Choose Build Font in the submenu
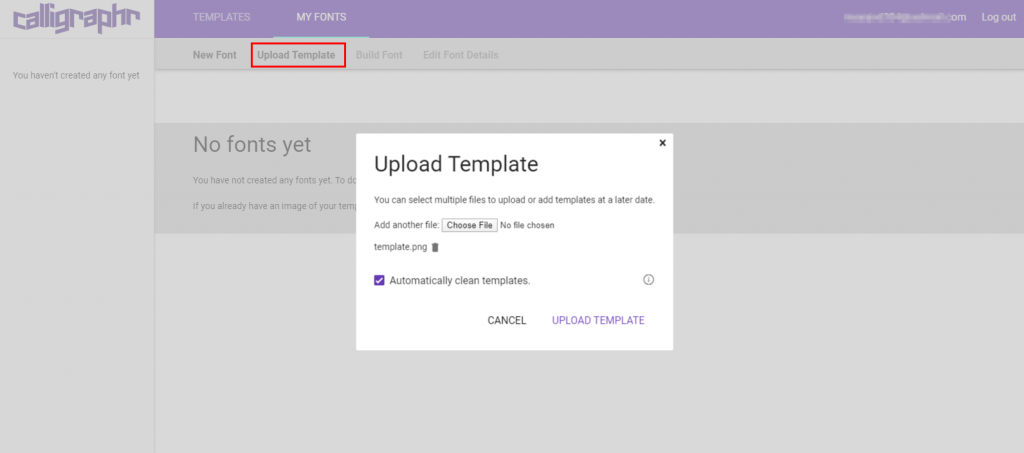Screen dimensions: 1024x453 [x=379, y=55]
